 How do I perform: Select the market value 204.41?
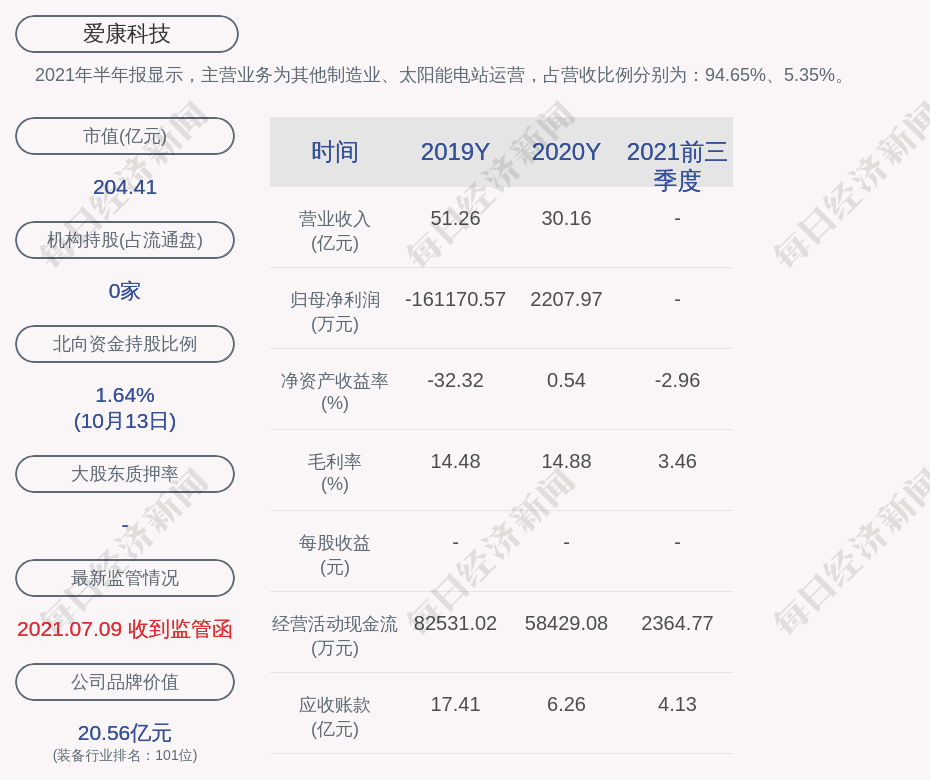(x=125, y=187)
